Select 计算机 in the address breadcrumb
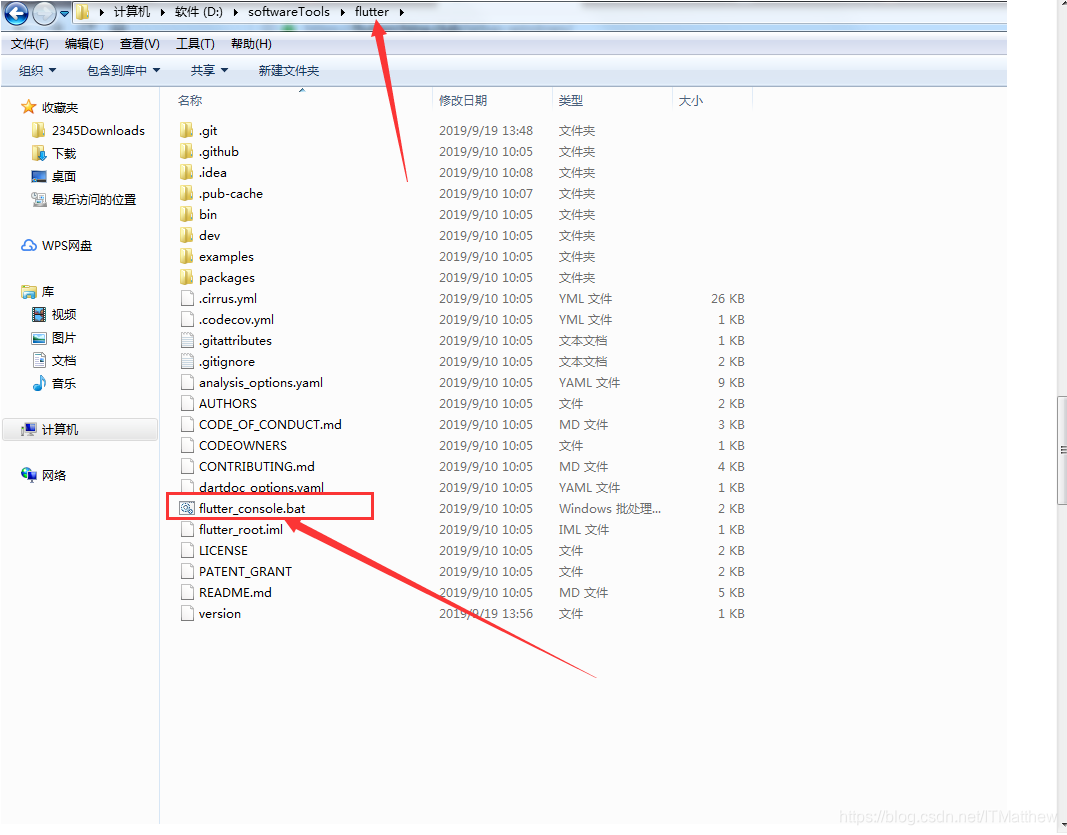Viewport: 1067px width, 835px height. pos(131,12)
